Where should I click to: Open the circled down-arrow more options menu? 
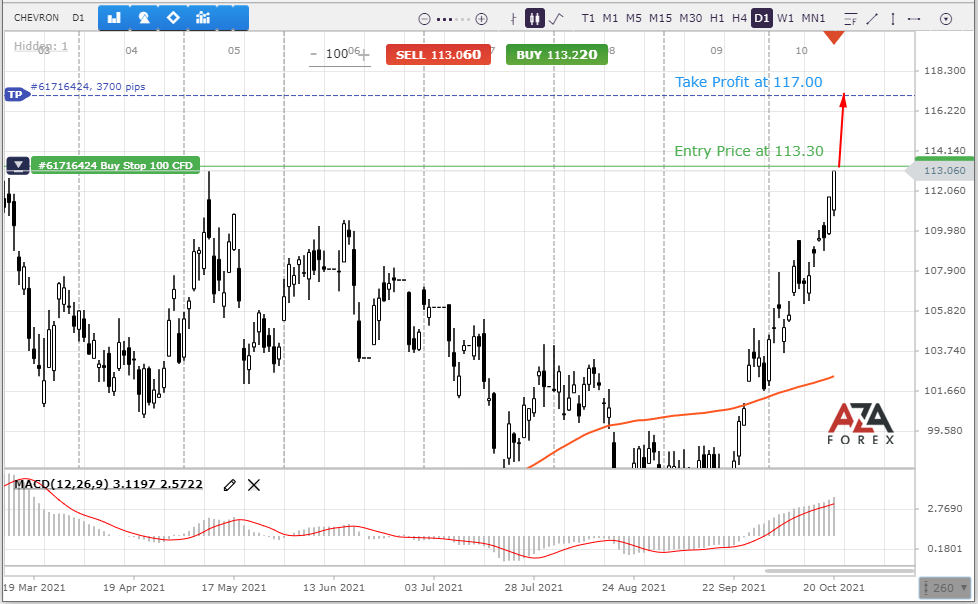click(946, 19)
